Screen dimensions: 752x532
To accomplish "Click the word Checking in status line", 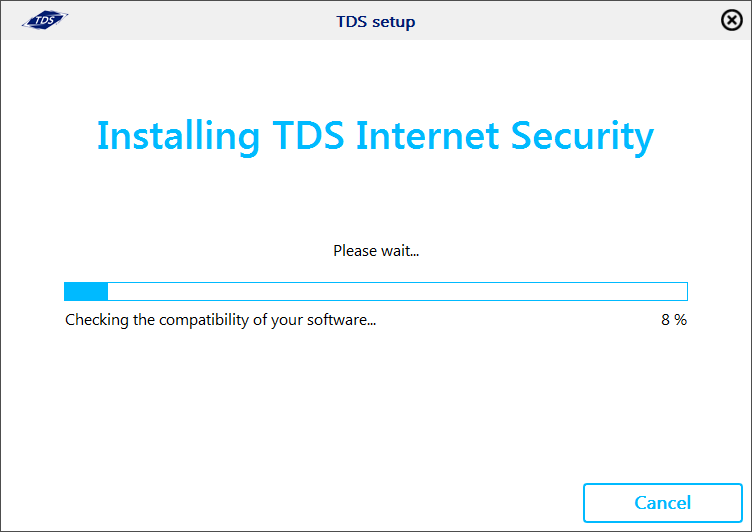I will coord(97,320).
